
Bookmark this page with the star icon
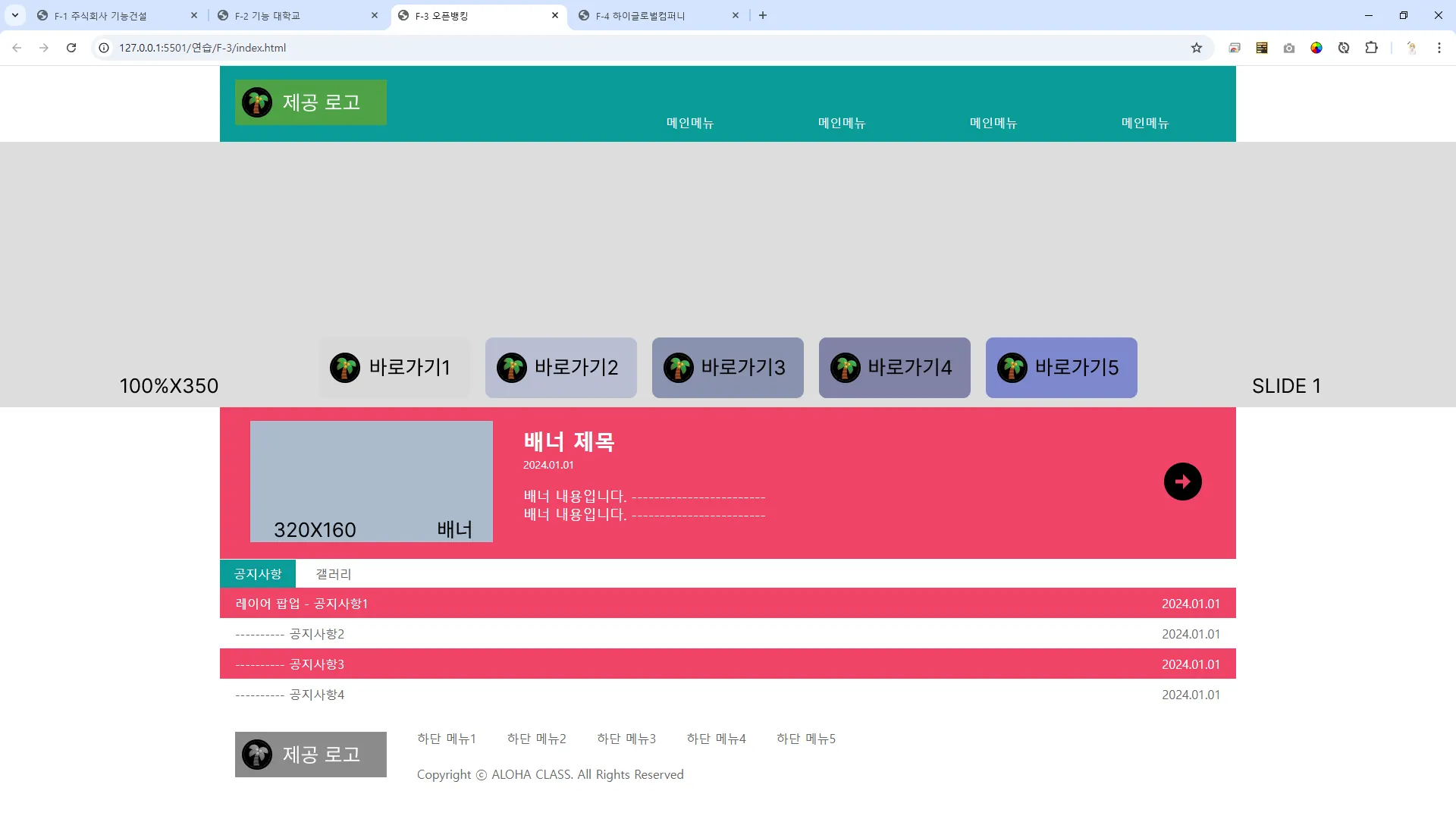(x=1197, y=48)
